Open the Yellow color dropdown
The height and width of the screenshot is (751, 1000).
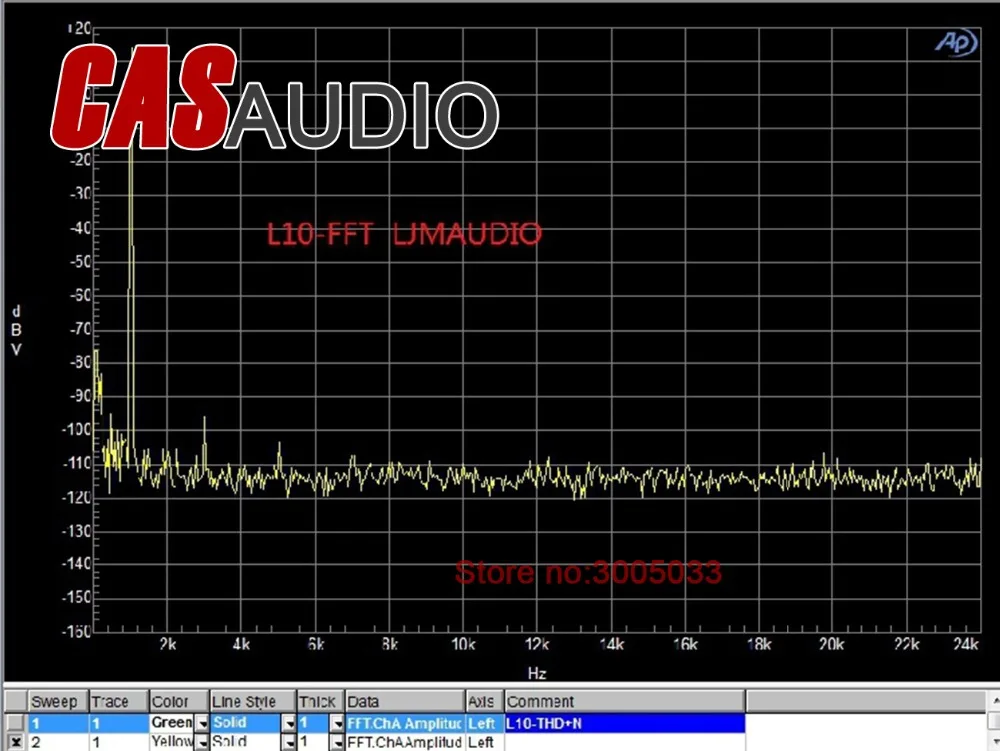click(x=201, y=742)
